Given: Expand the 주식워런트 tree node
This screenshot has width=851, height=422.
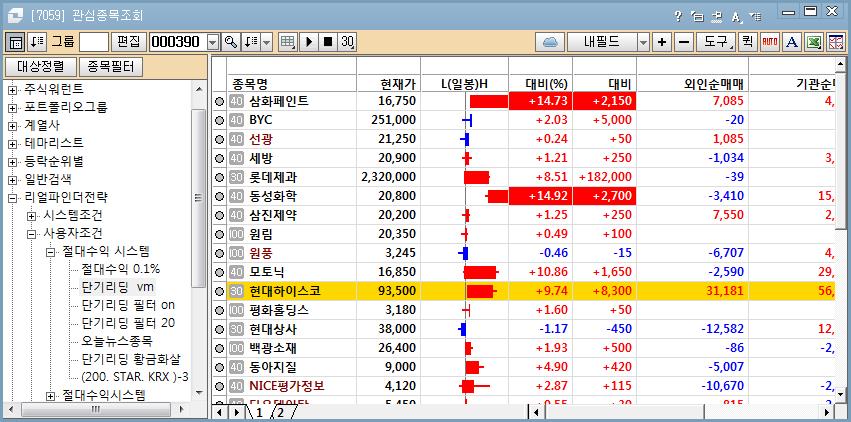Looking at the screenshot, I should (12, 89).
